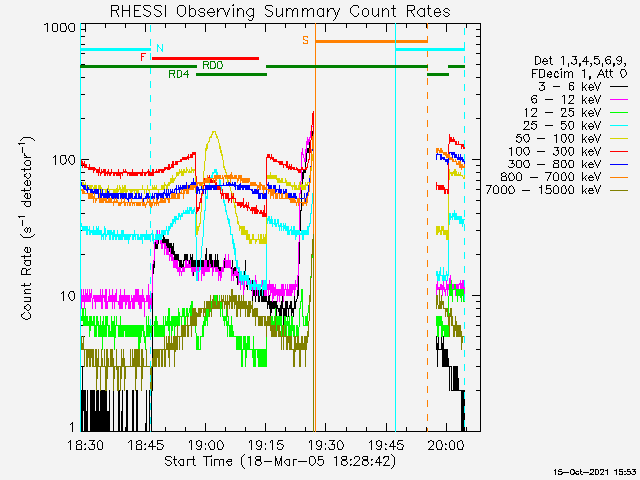The image size is (640, 480).
Task: Click the 10 y-axis tick label
Action: (69, 296)
